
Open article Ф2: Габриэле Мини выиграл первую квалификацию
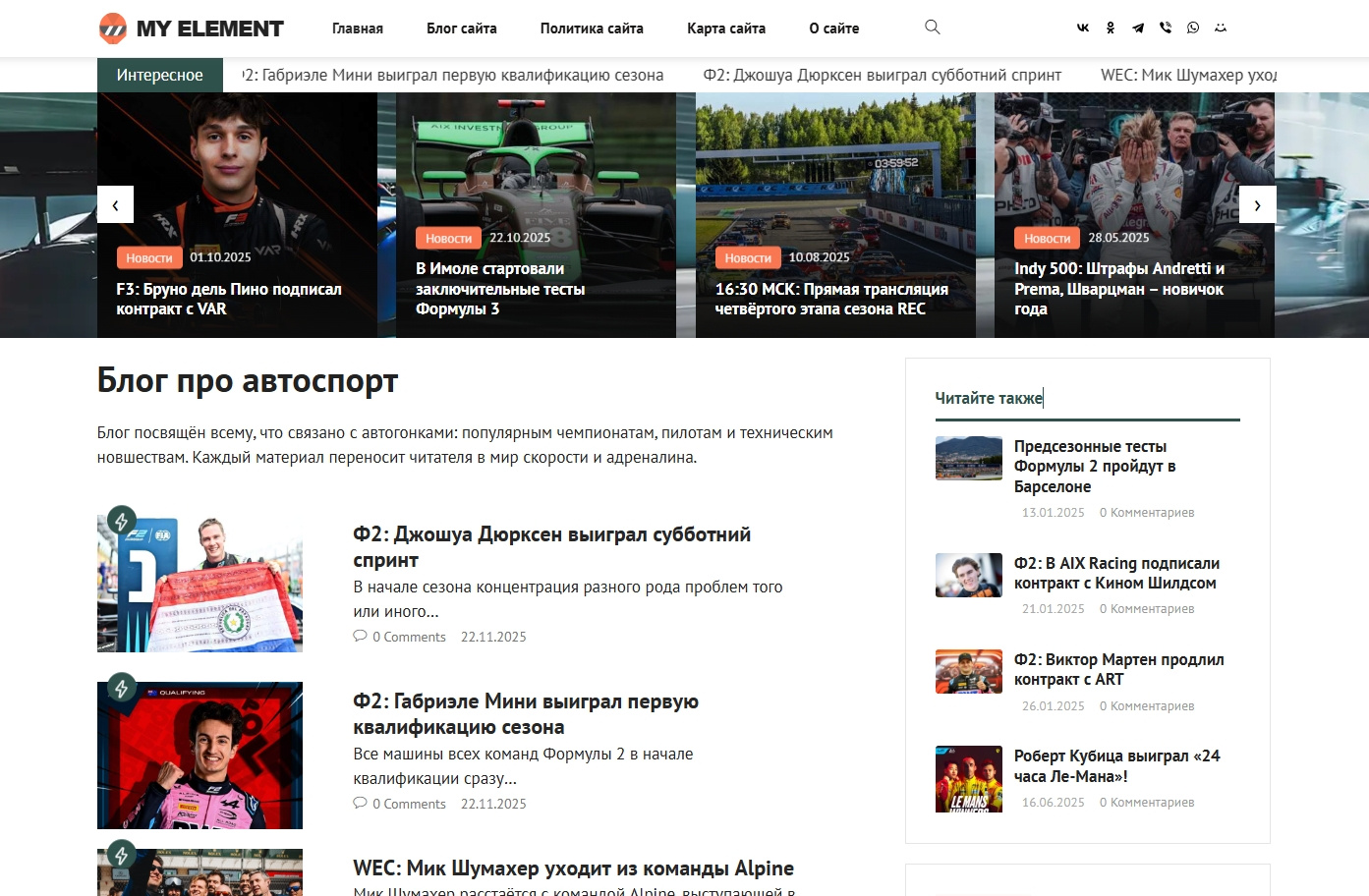tap(526, 714)
